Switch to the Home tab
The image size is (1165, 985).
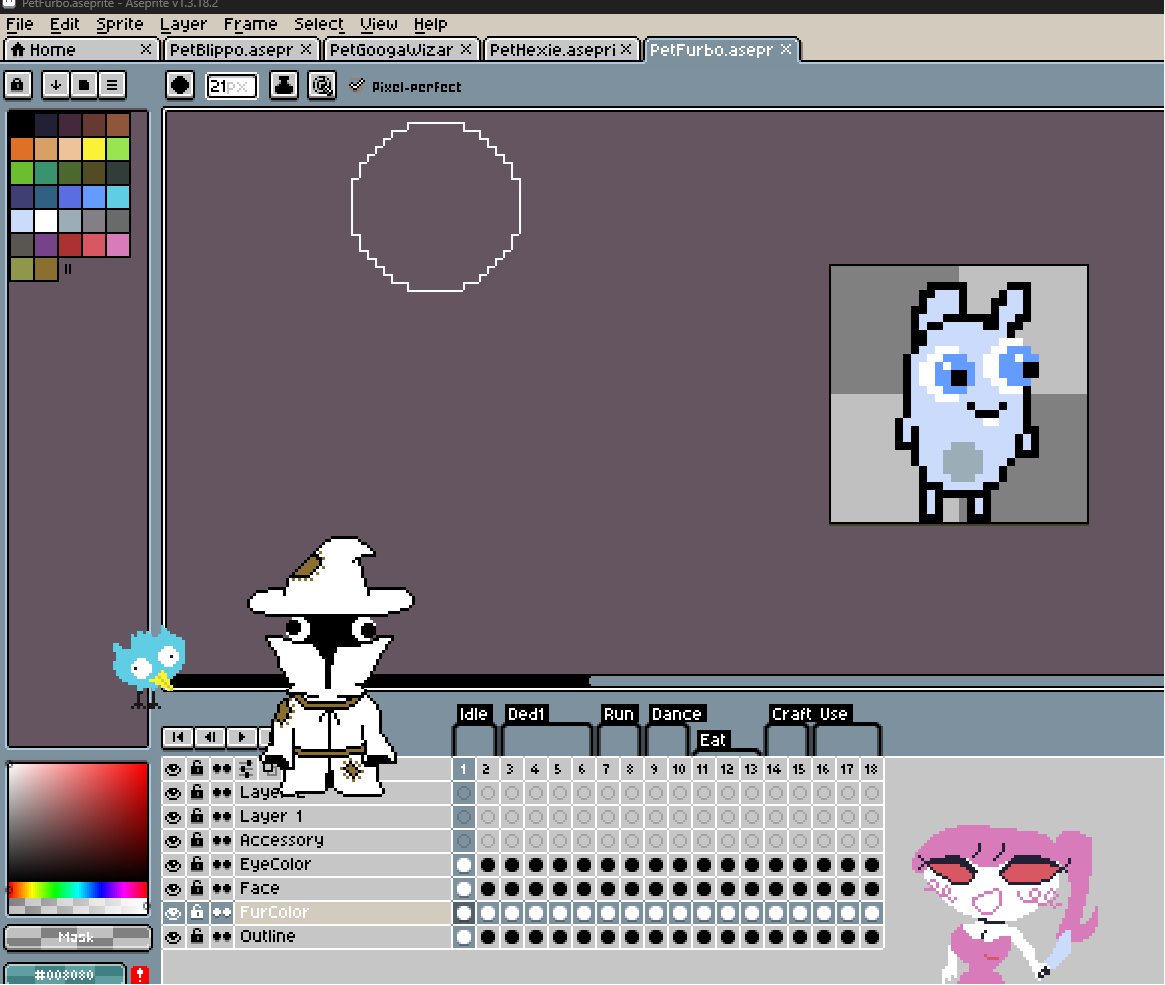[x=79, y=50]
